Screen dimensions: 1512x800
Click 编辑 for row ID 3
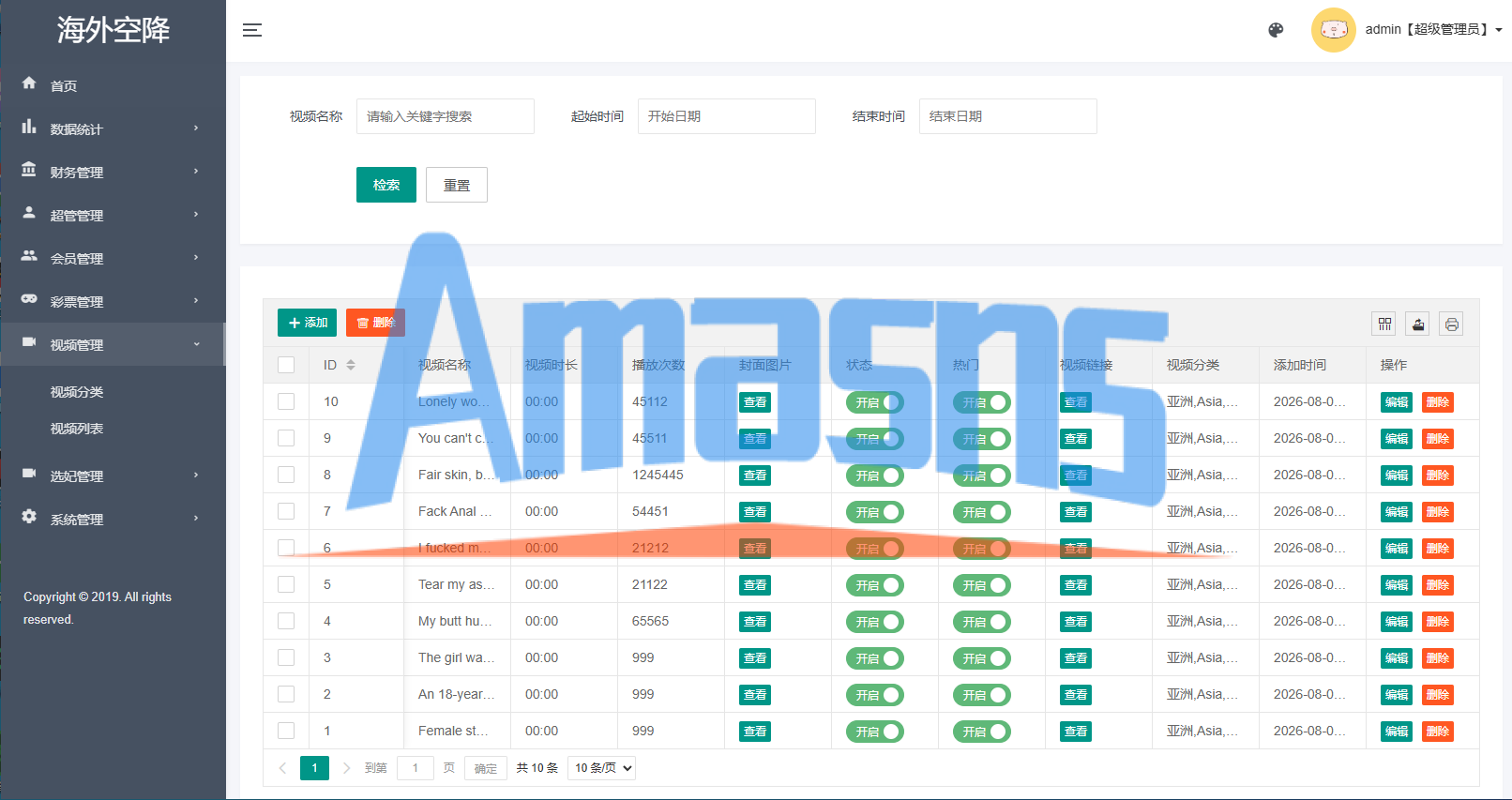pos(1397,658)
